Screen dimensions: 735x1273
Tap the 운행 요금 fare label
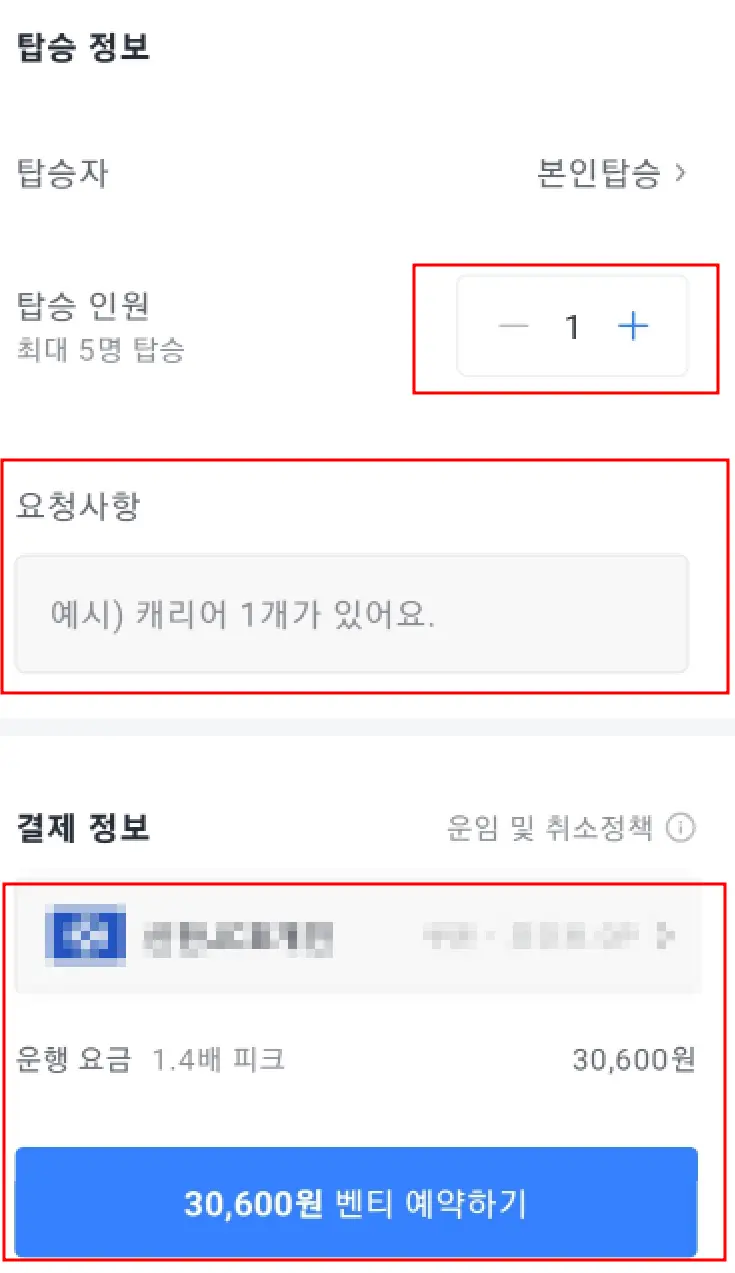(x=73, y=1059)
